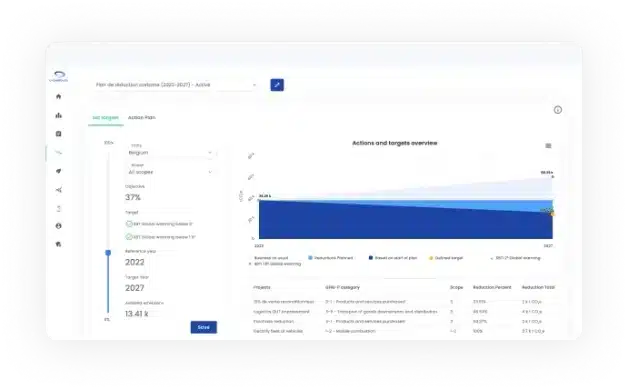Select the trend line reduction plan icon
The height and width of the screenshot is (389, 628).
tap(58, 152)
